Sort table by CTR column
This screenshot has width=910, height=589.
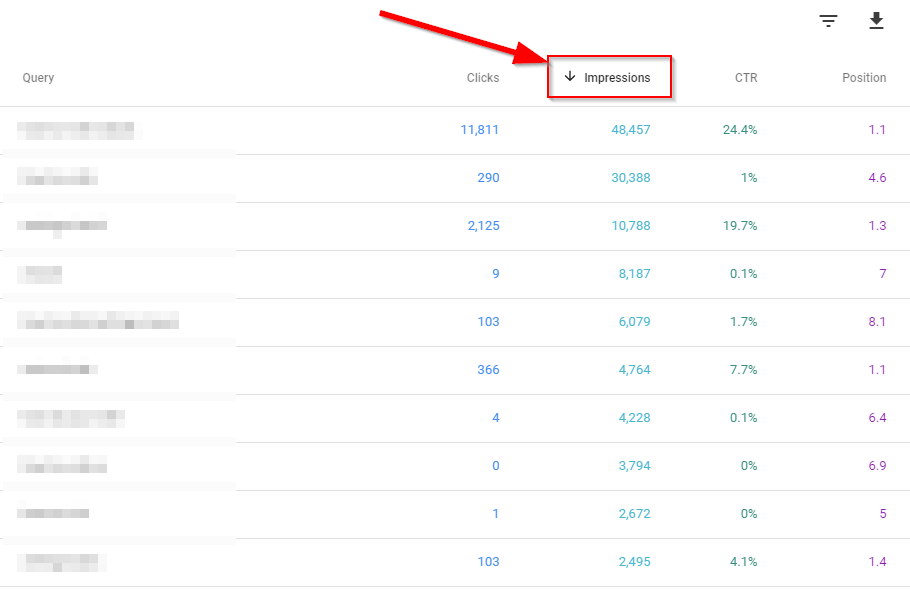pos(745,78)
